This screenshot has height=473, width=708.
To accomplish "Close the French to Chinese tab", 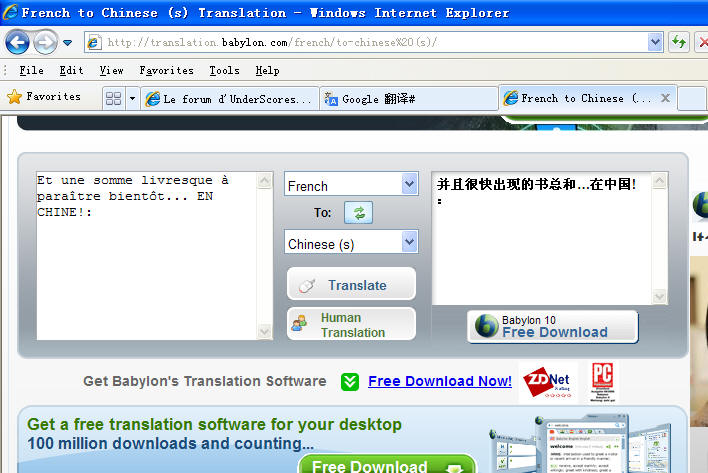I will 665,98.
